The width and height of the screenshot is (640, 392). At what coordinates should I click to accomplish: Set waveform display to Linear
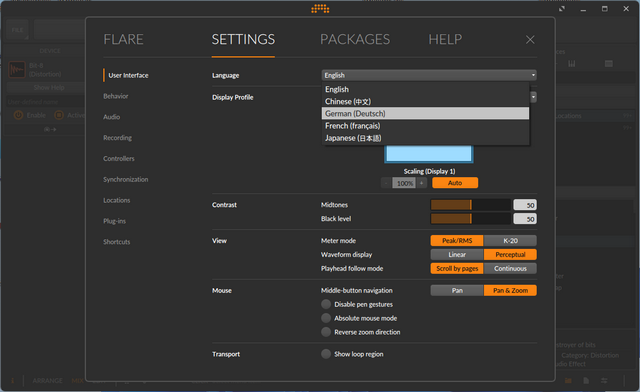coord(457,255)
